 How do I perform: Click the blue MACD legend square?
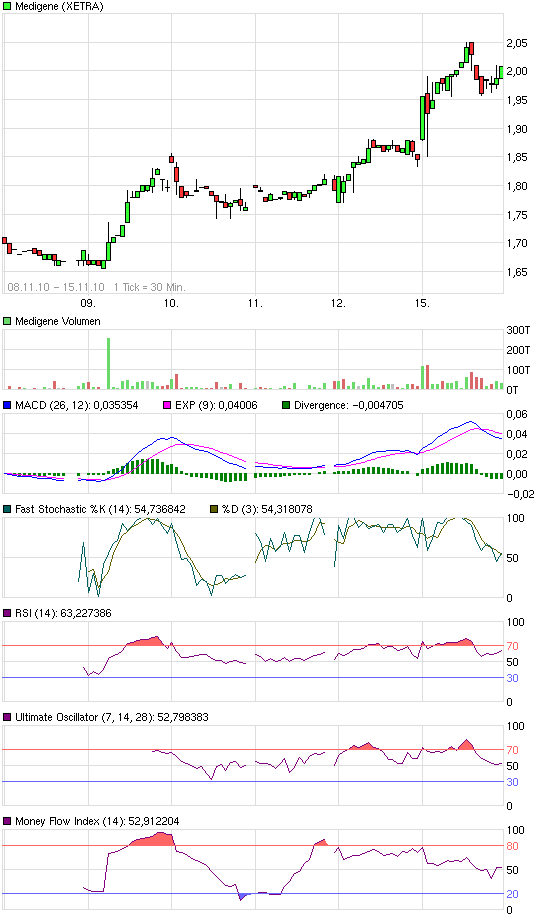pos(7,405)
